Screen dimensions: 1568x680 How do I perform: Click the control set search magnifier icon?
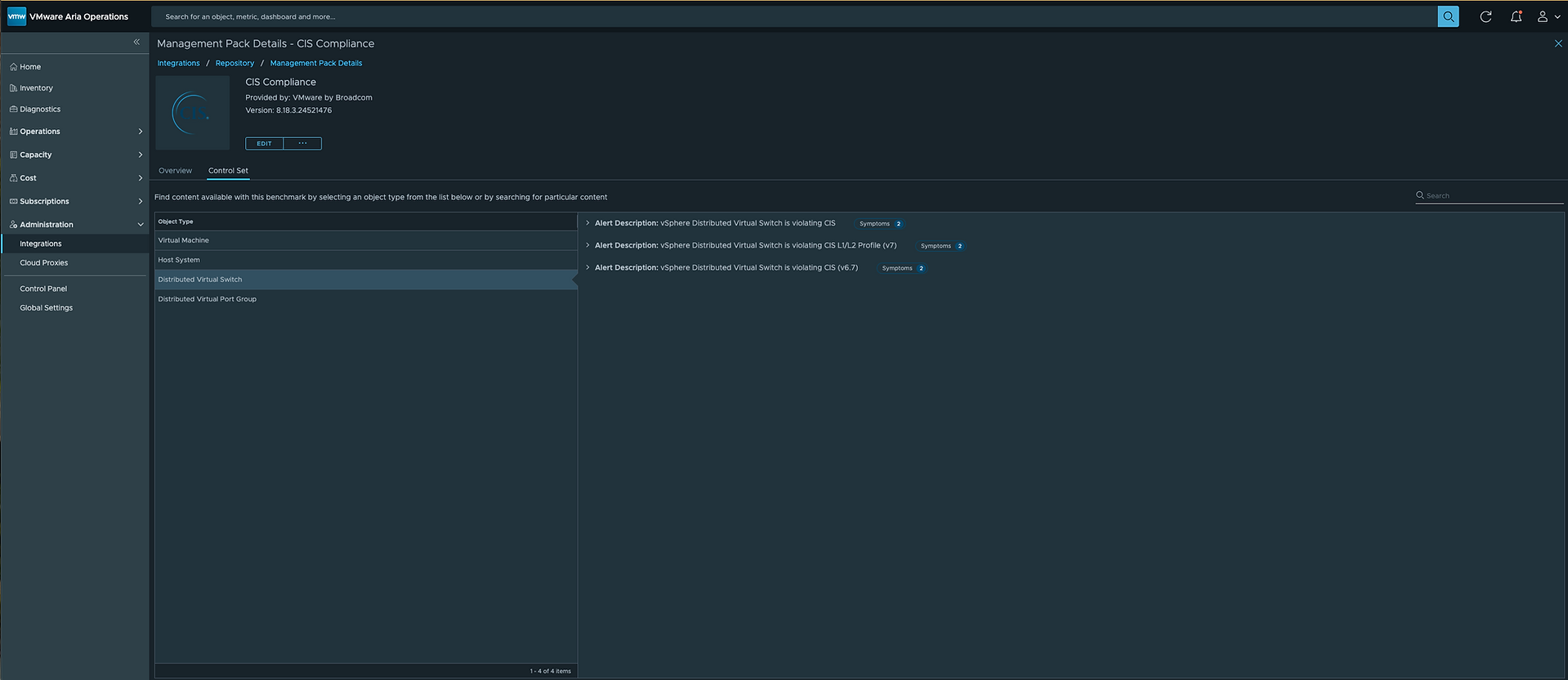coord(1420,195)
